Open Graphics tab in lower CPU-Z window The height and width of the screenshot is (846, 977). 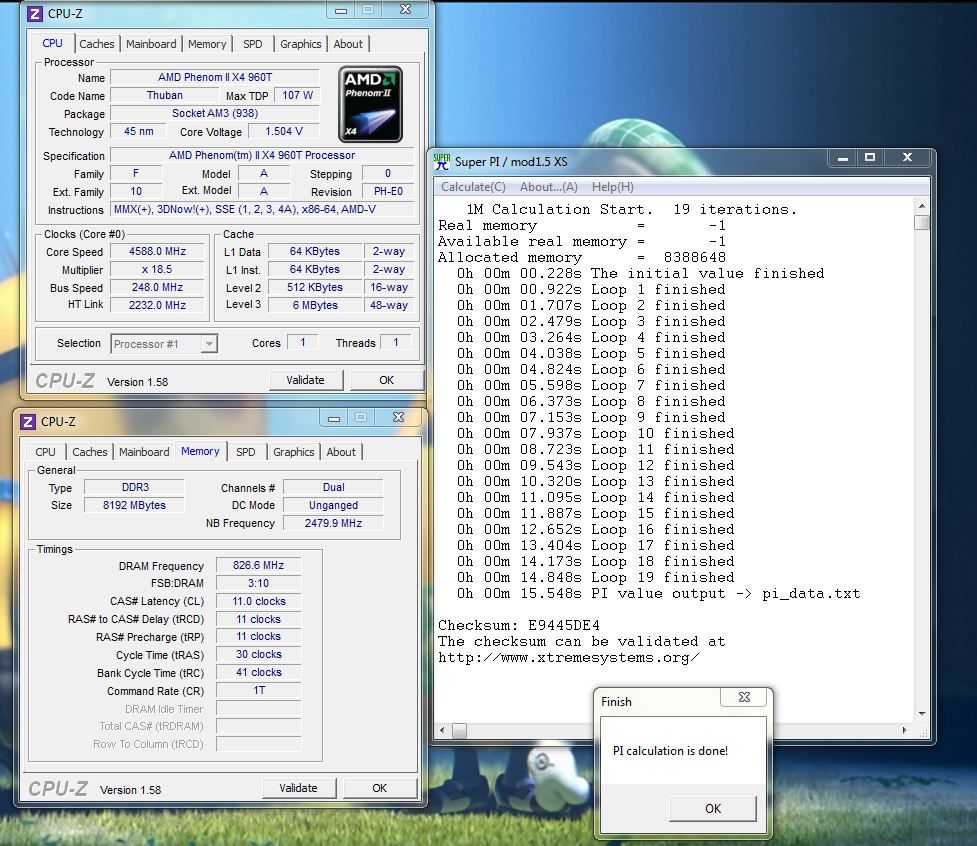click(x=293, y=452)
